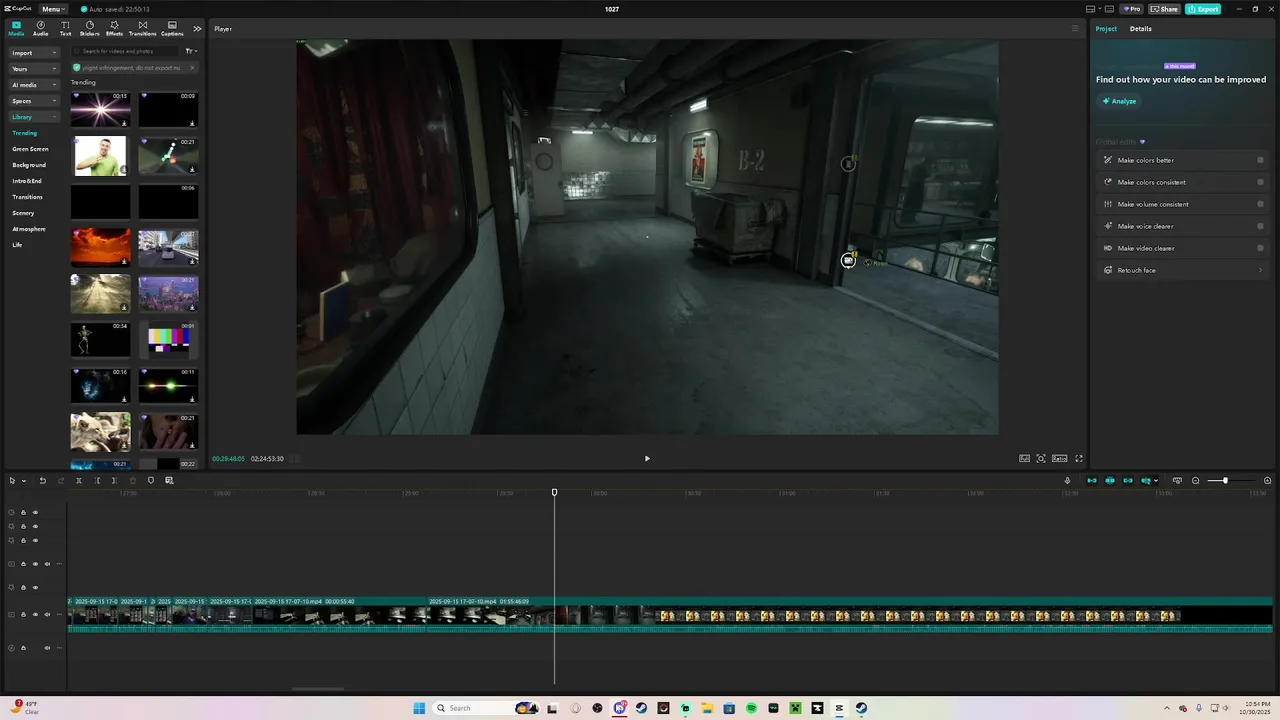Open the selection tool mode dropdown arrow
The height and width of the screenshot is (720, 1280).
(24, 481)
